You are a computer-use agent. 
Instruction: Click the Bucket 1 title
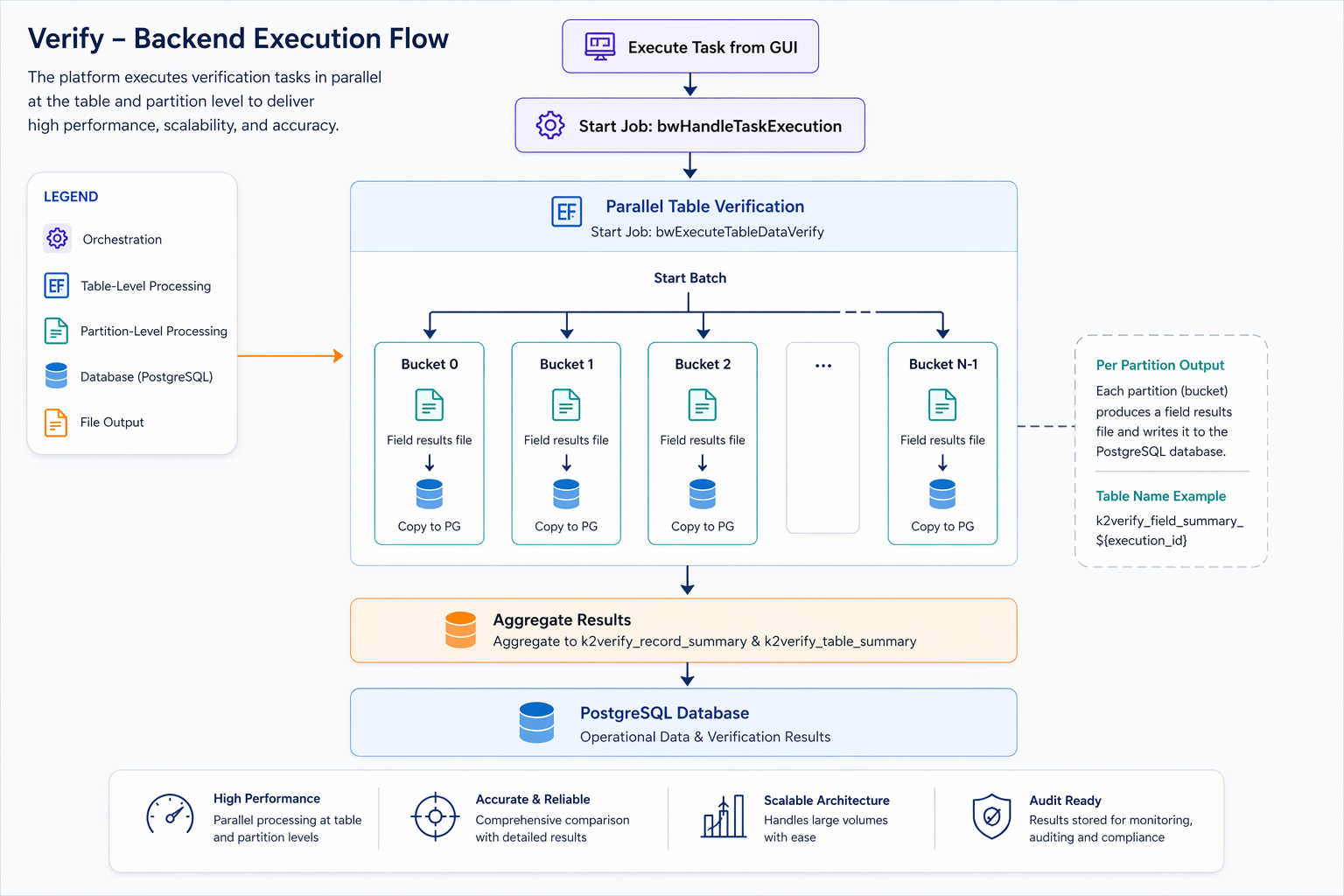[567, 364]
